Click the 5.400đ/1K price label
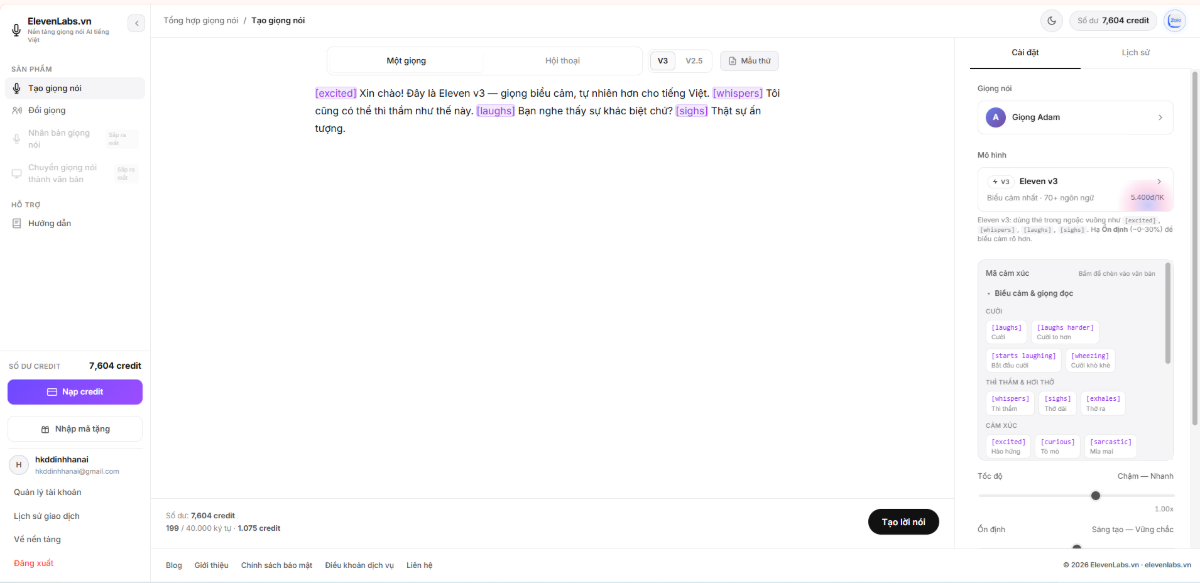The image size is (1200, 583). point(1147,198)
